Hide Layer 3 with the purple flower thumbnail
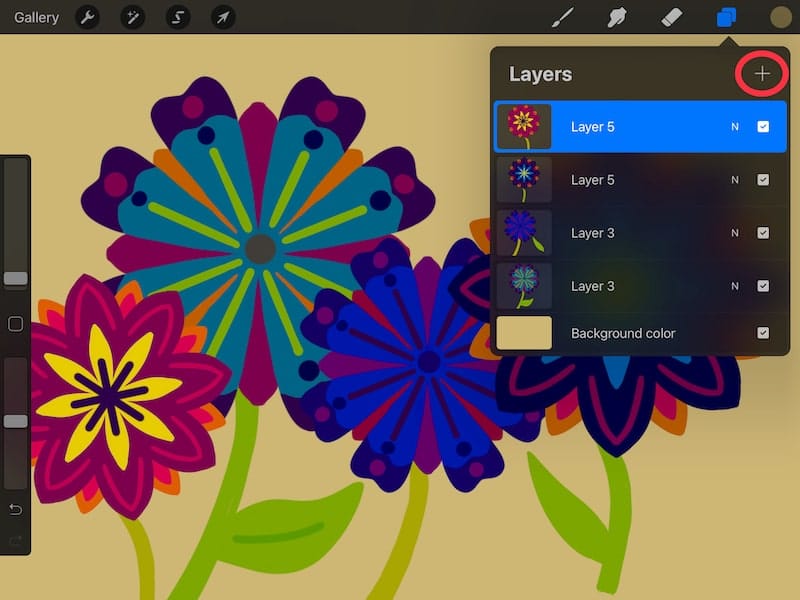 763,233
